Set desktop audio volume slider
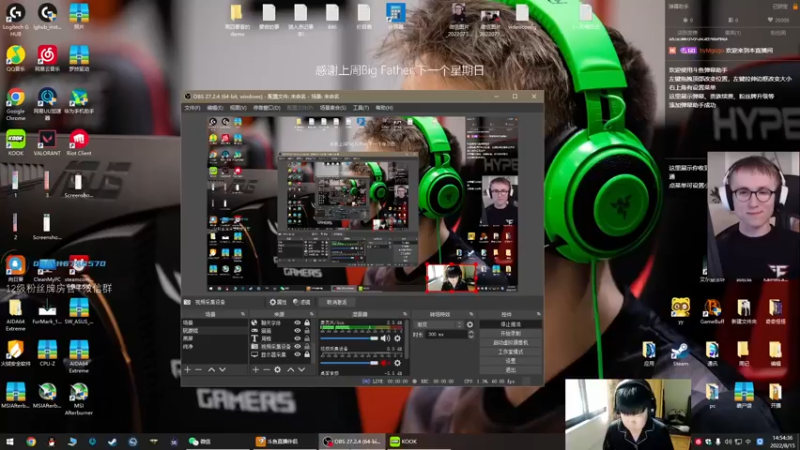This screenshot has width=800, height=450. (349, 338)
